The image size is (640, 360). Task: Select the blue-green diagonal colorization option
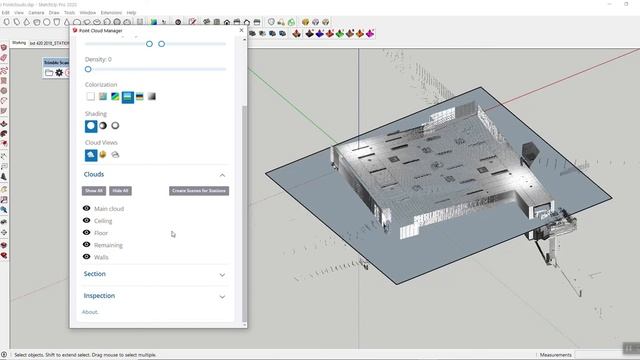pos(115,96)
